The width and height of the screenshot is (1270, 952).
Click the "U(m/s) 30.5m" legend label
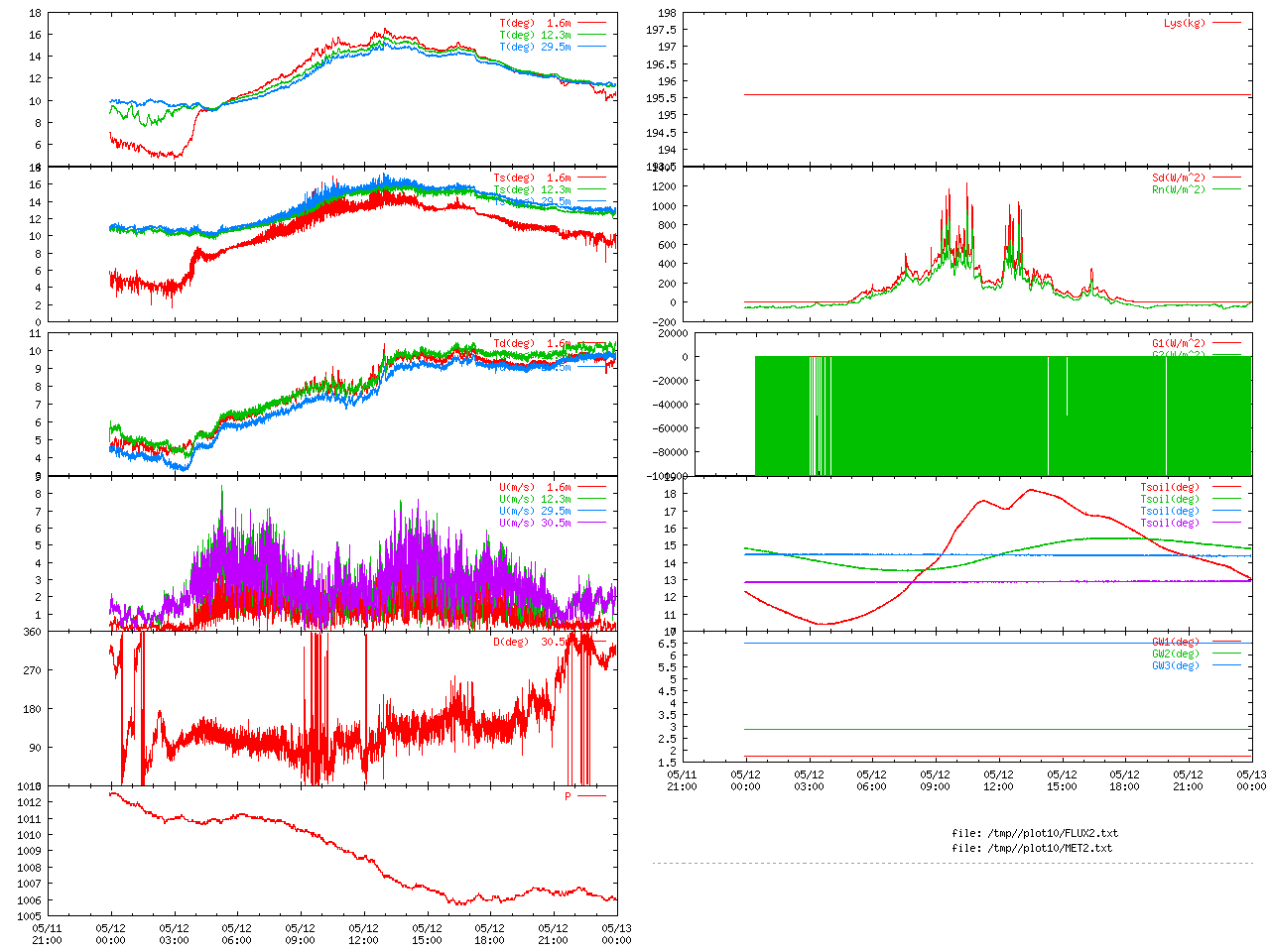click(535, 523)
